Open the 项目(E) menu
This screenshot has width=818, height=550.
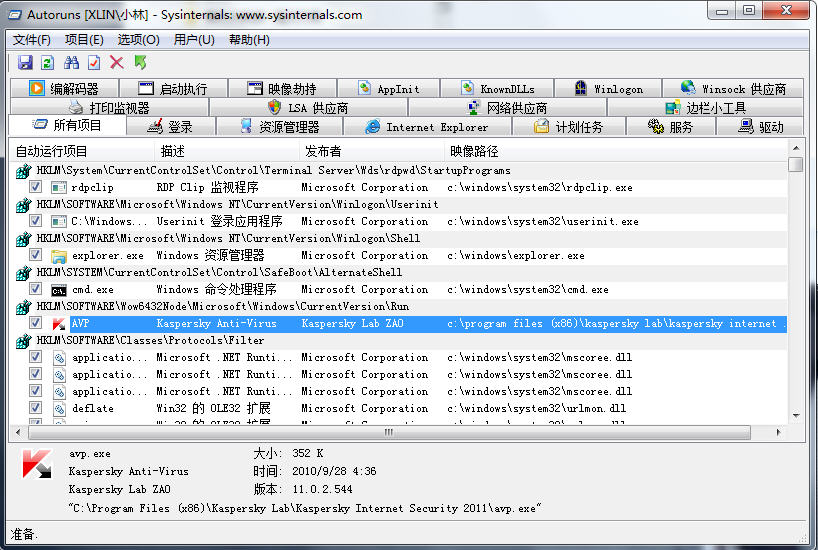(85, 40)
